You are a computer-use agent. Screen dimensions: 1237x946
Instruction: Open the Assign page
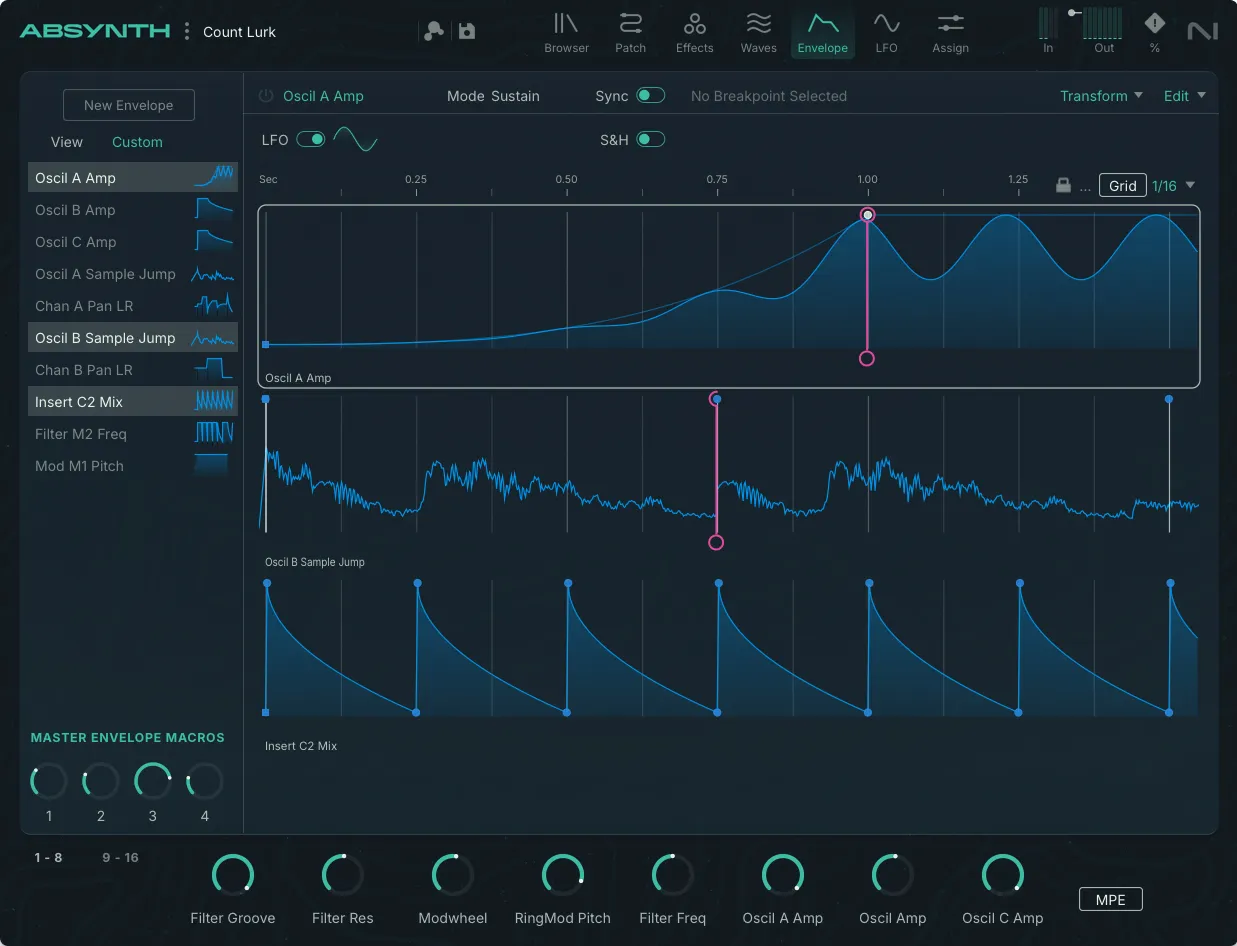[950, 33]
